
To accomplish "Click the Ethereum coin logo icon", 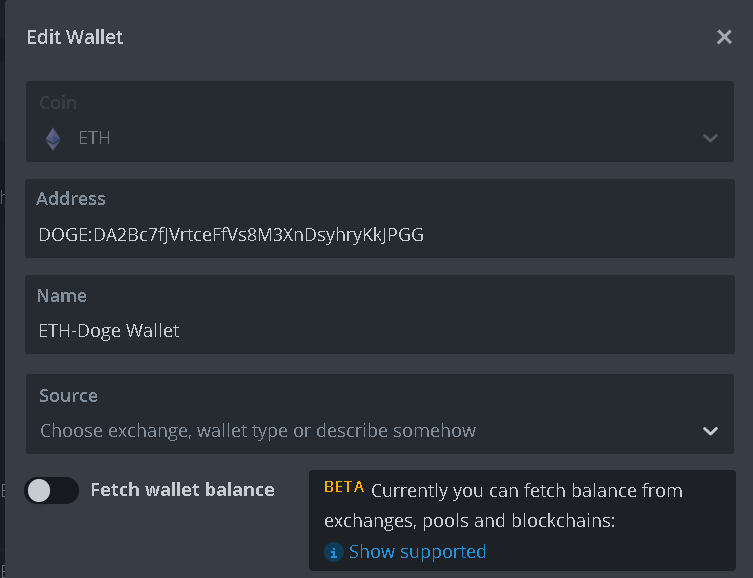I will pyautogui.click(x=53, y=139).
